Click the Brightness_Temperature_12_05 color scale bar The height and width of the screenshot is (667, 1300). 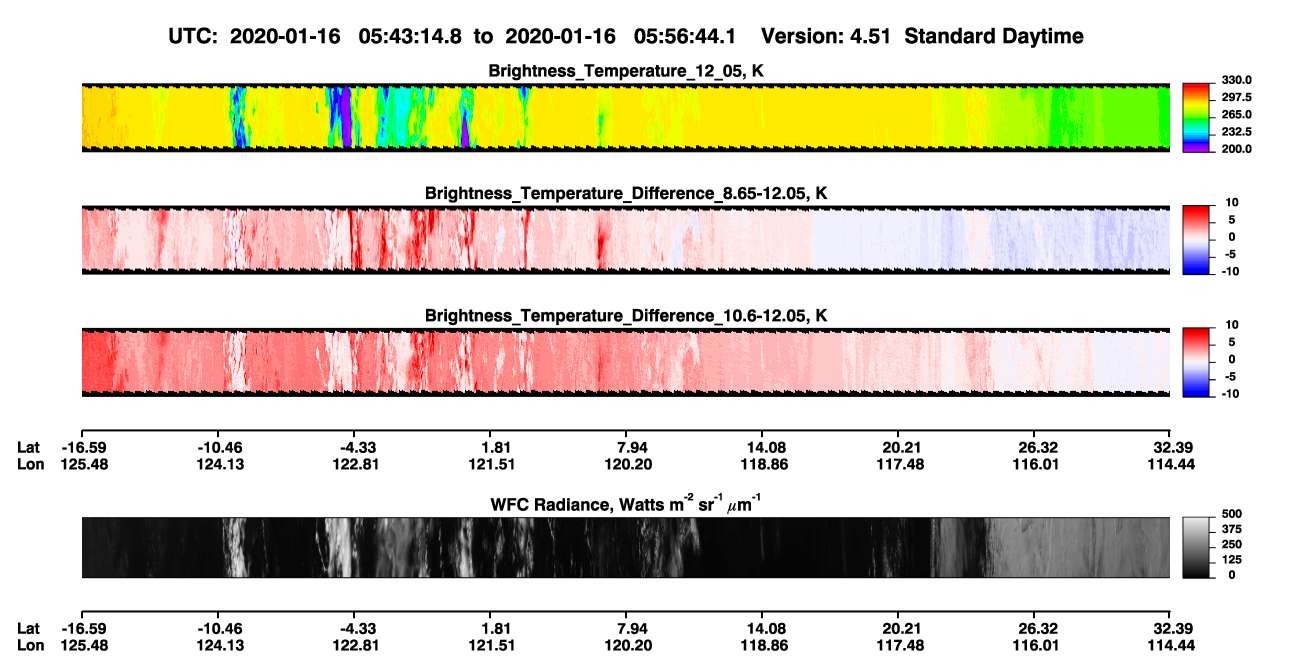1196,114
